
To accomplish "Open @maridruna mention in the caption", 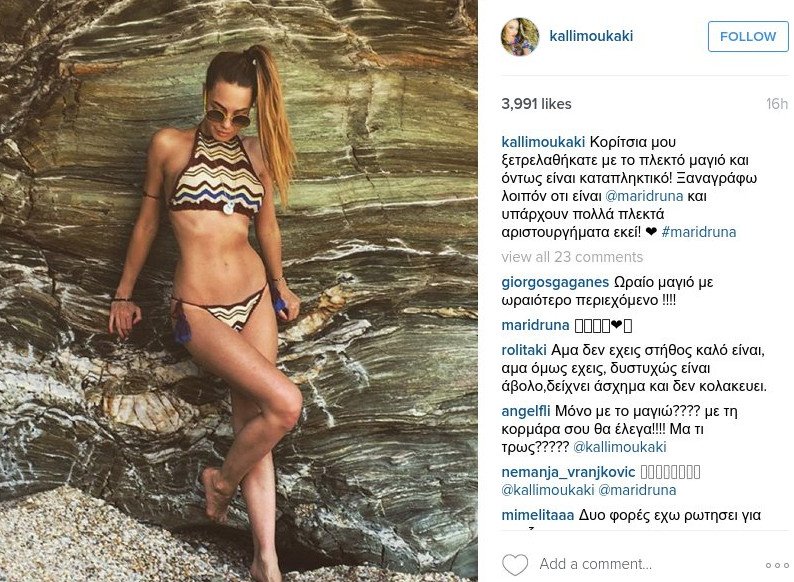I will (644, 196).
